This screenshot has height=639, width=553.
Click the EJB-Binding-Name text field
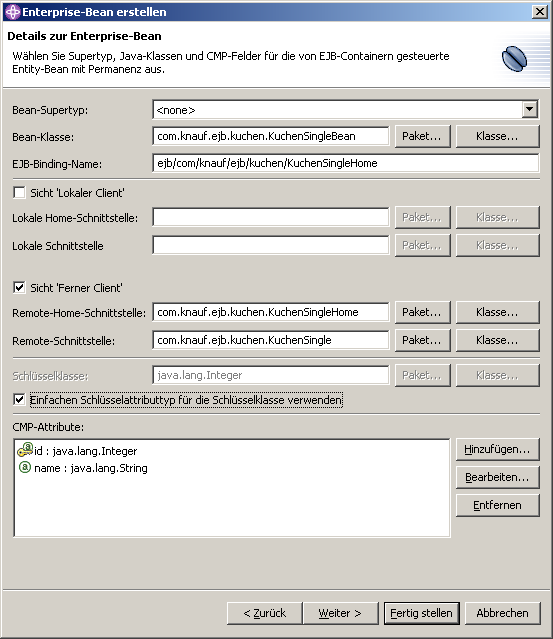click(346, 163)
